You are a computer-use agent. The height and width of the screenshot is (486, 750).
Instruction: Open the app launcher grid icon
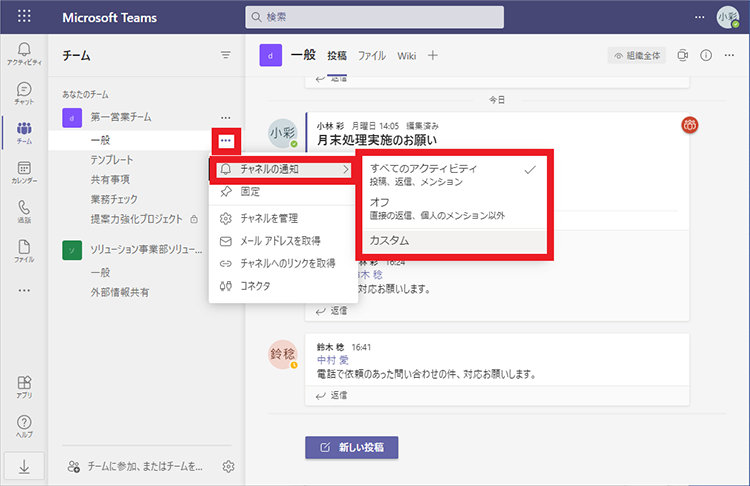point(24,16)
